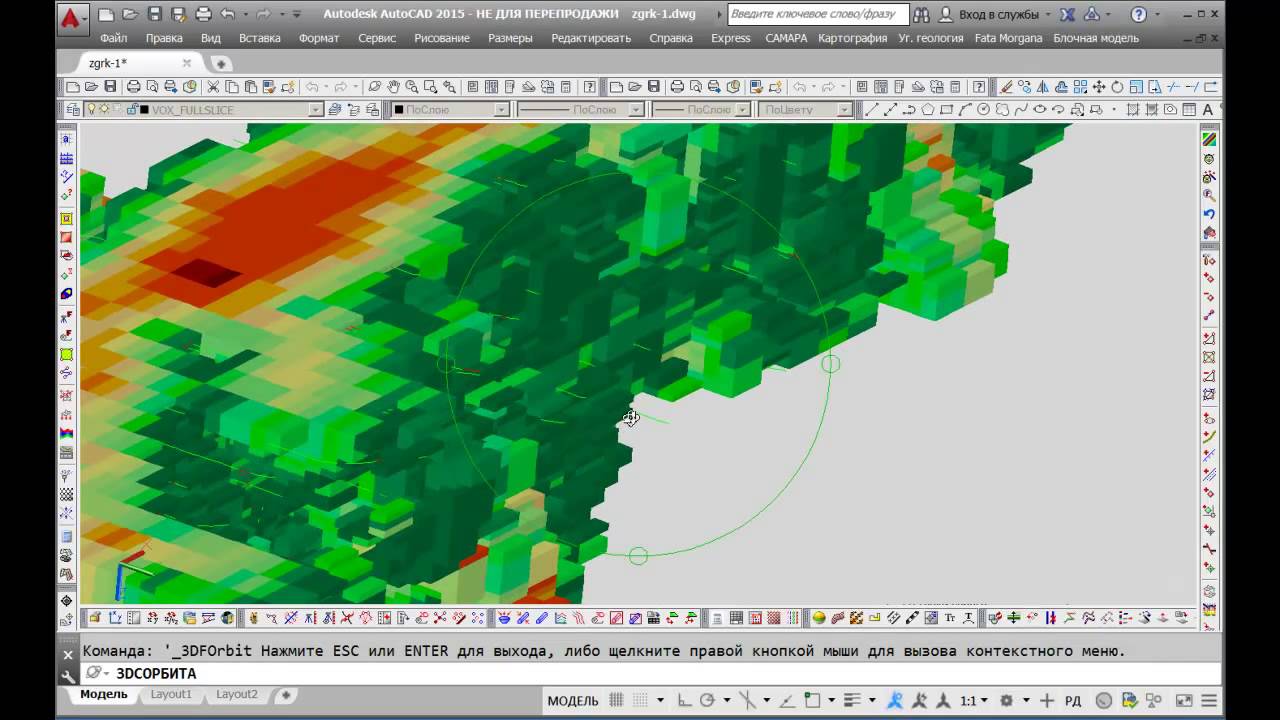Viewport: 1280px width, 720px height.
Task: Click the undo curved arrow on the right-hand toolbar
Action: click(x=1209, y=214)
